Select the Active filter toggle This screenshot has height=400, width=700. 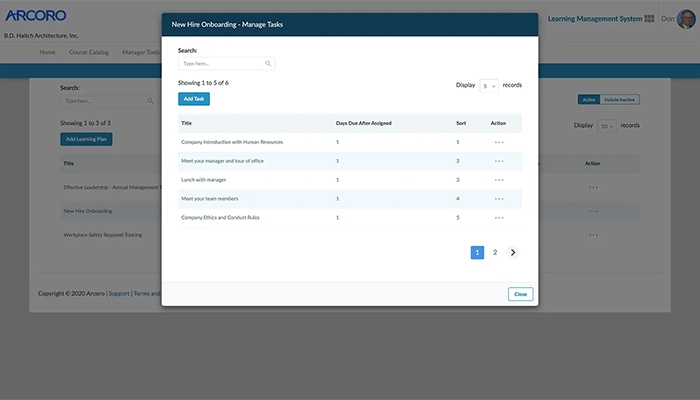click(x=589, y=100)
